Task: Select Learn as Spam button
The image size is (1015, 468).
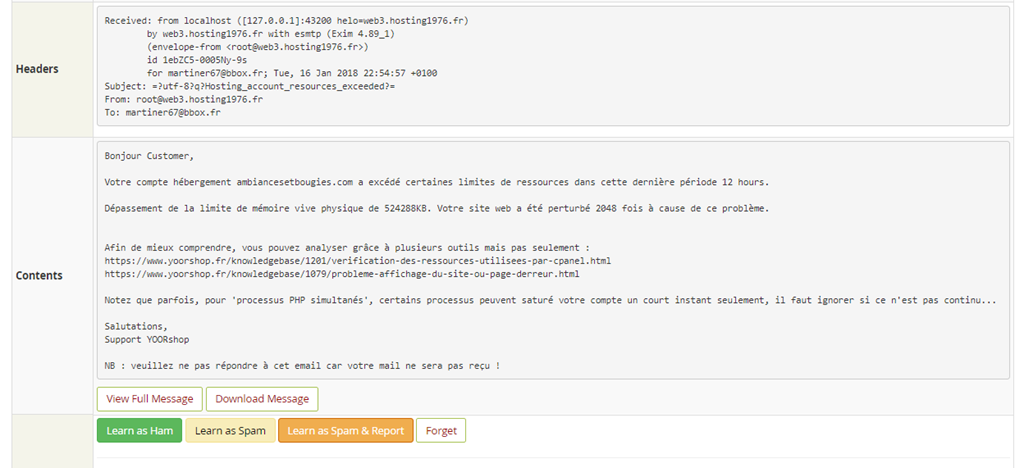Action: coord(230,430)
